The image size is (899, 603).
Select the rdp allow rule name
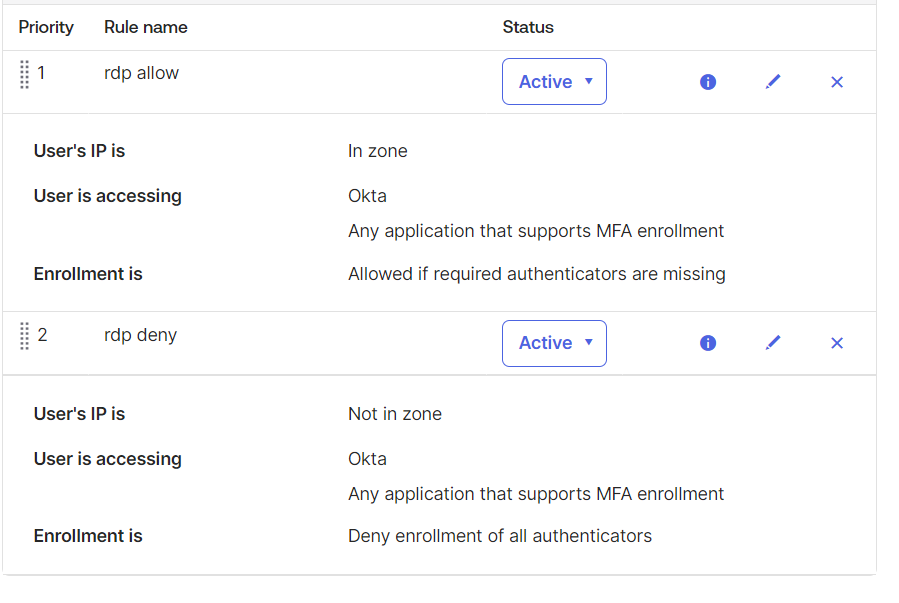point(141,73)
